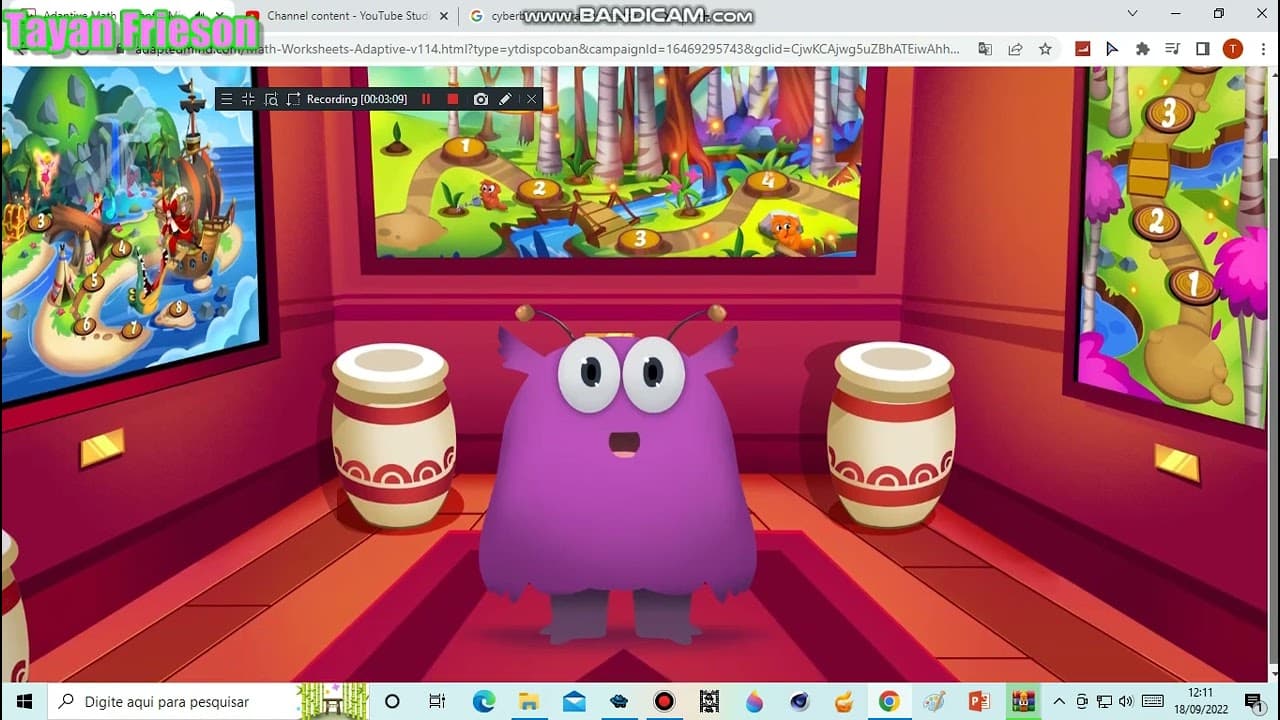Image resolution: width=1280 pixels, height=720 pixels.
Task: Take a screenshot with Bandicam camera icon
Action: coord(480,99)
